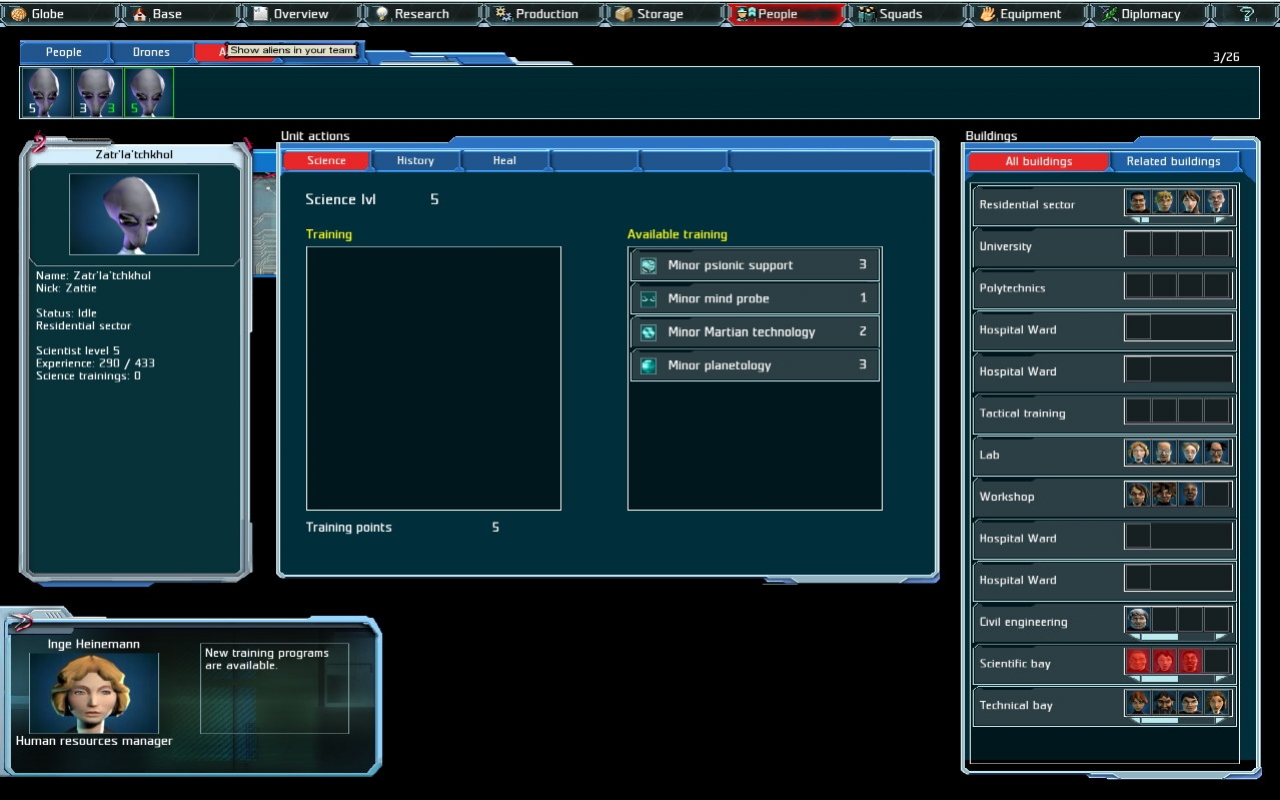Open help with the question mark icon

coord(1246,14)
